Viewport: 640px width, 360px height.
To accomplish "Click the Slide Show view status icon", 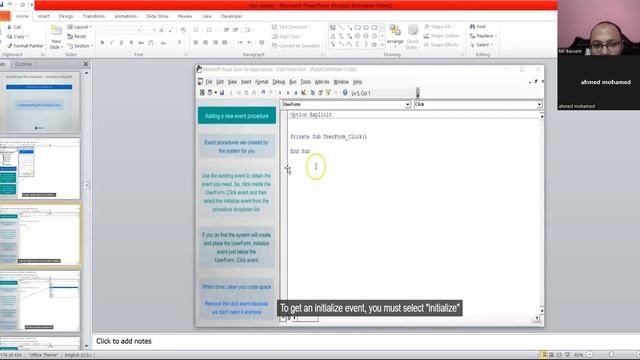I will [x=567, y=355].
